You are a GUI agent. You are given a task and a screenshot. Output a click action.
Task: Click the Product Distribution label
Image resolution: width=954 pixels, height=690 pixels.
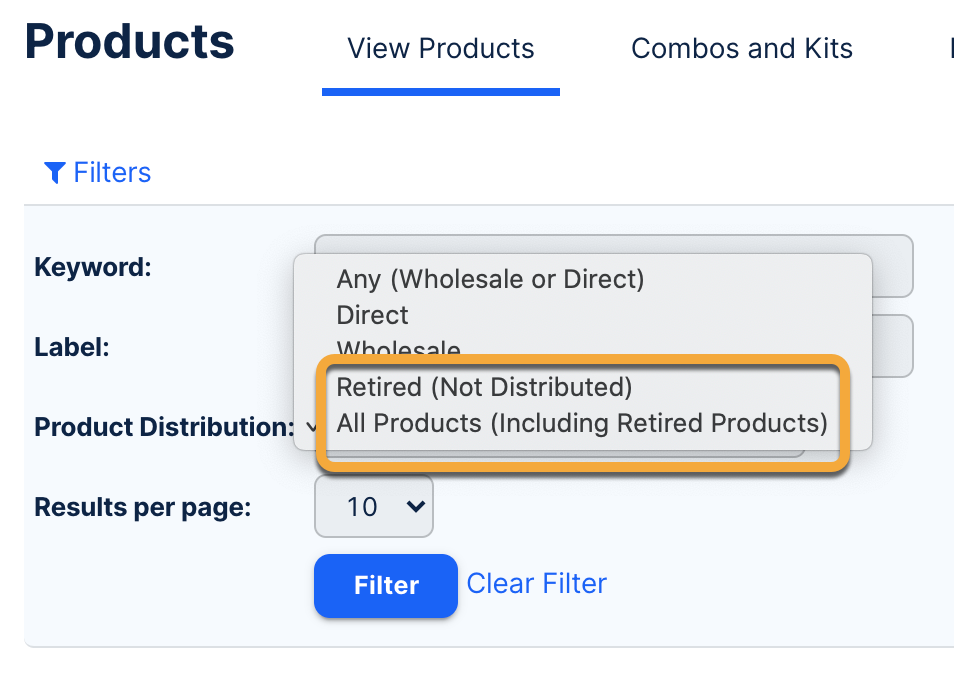click(x=163, y=427)
